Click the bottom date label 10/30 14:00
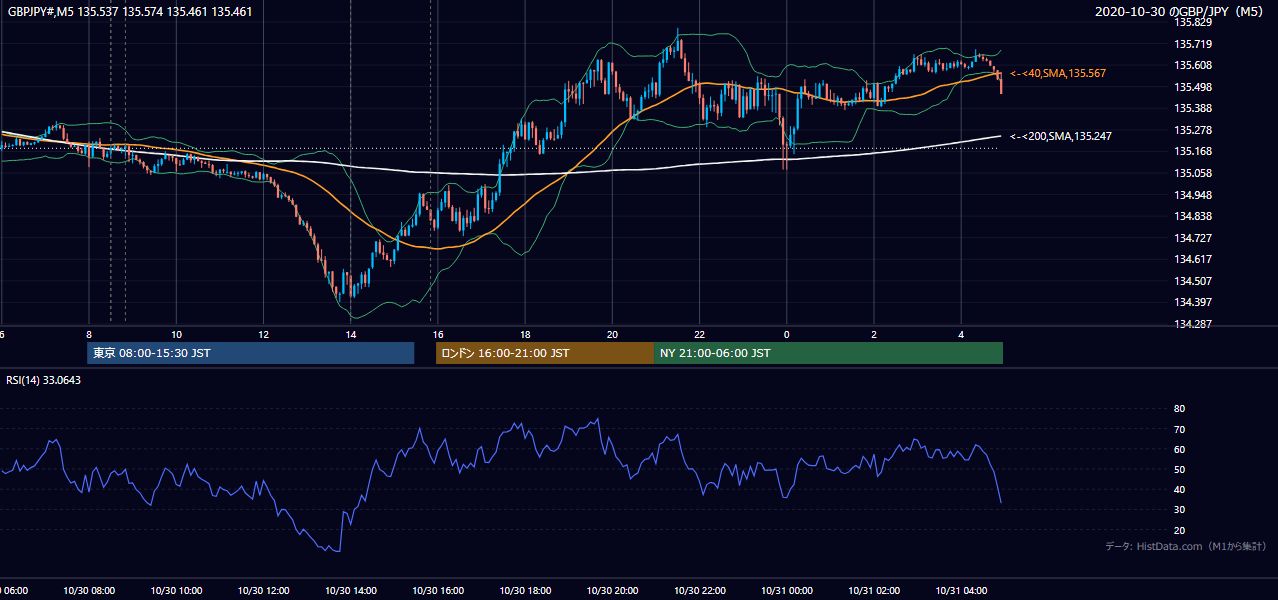Image resolution: width=1278 pixels, height=600 pixels. (350, 591)
